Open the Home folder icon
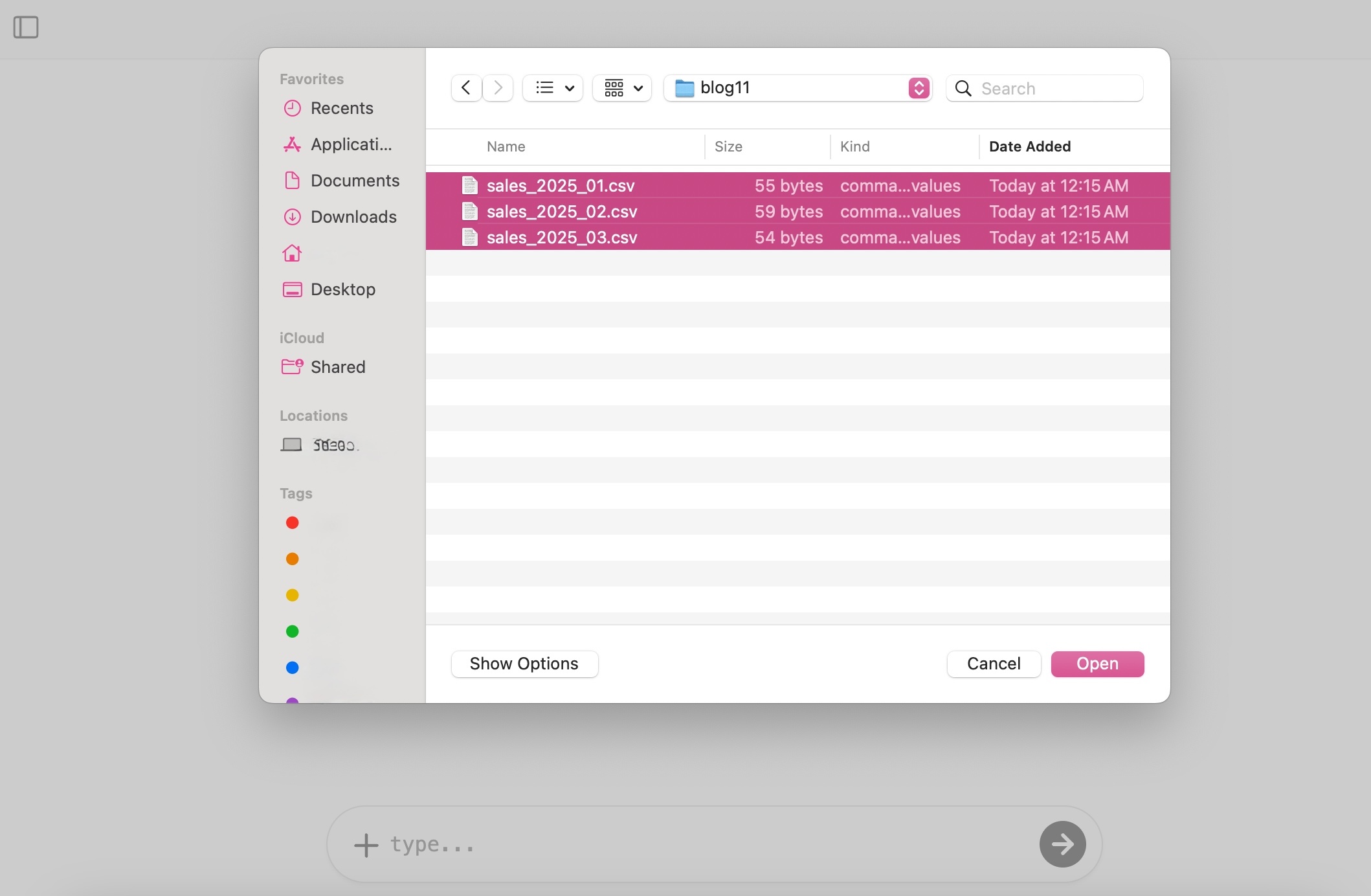 coord(292,253)
